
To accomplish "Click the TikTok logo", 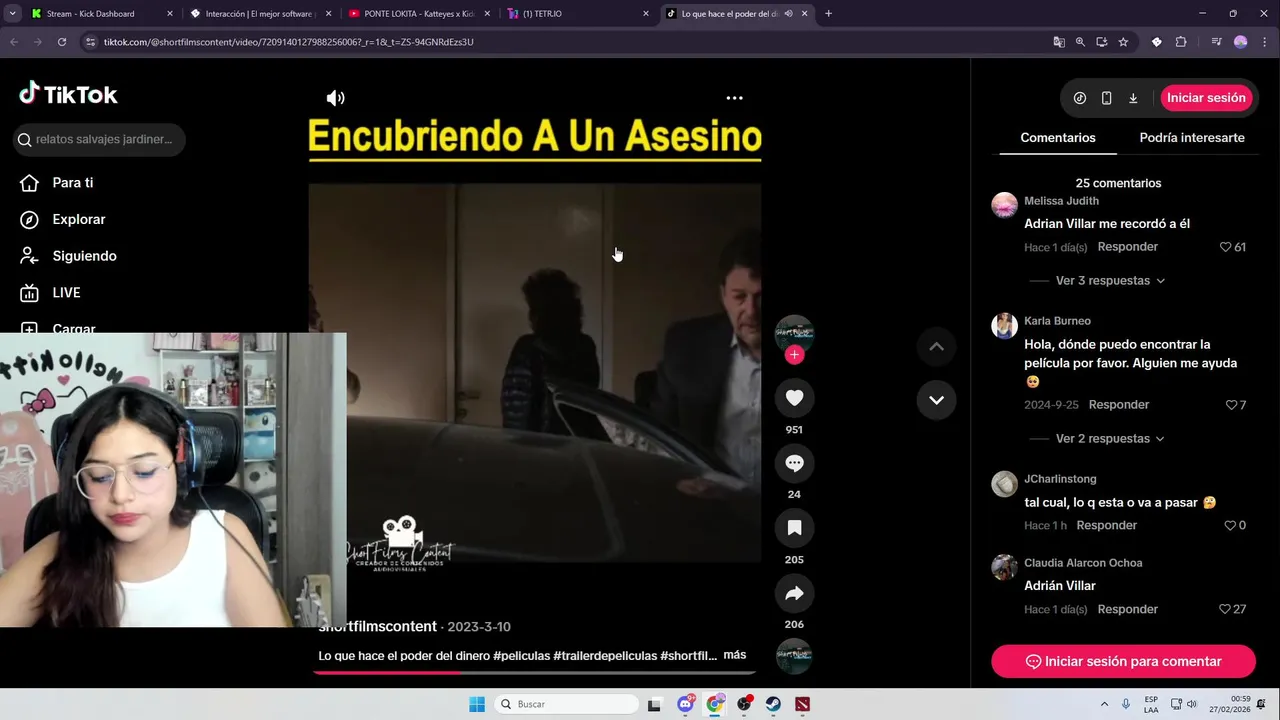I will click(68, 95).
